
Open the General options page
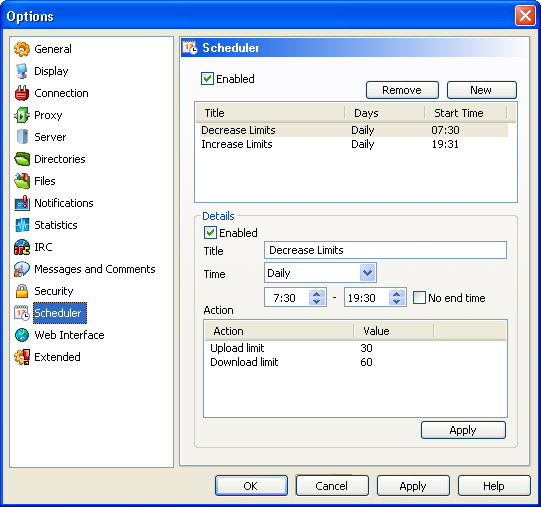pos(53,49)
